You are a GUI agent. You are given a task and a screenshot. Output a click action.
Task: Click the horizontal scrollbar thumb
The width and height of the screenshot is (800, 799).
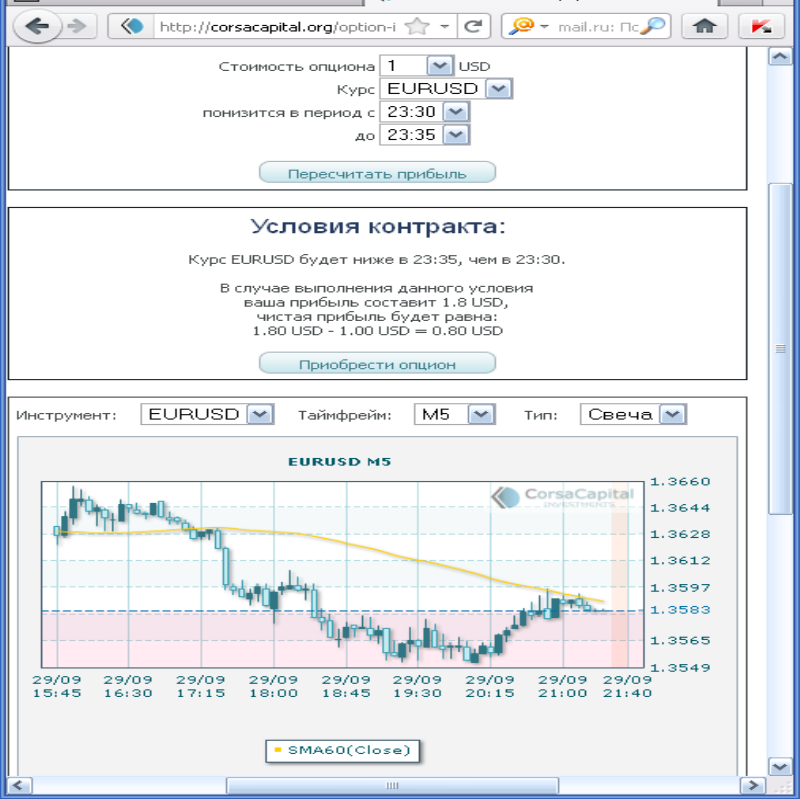coord(392,785)
